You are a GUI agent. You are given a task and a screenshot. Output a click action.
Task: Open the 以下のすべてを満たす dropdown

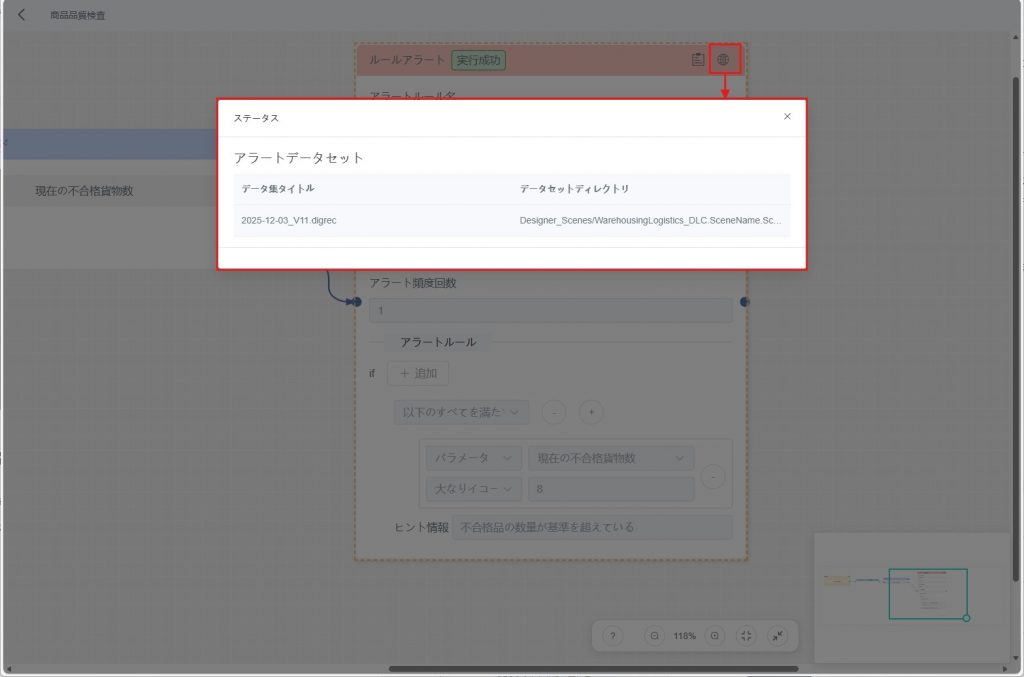(x=461, y=412)
